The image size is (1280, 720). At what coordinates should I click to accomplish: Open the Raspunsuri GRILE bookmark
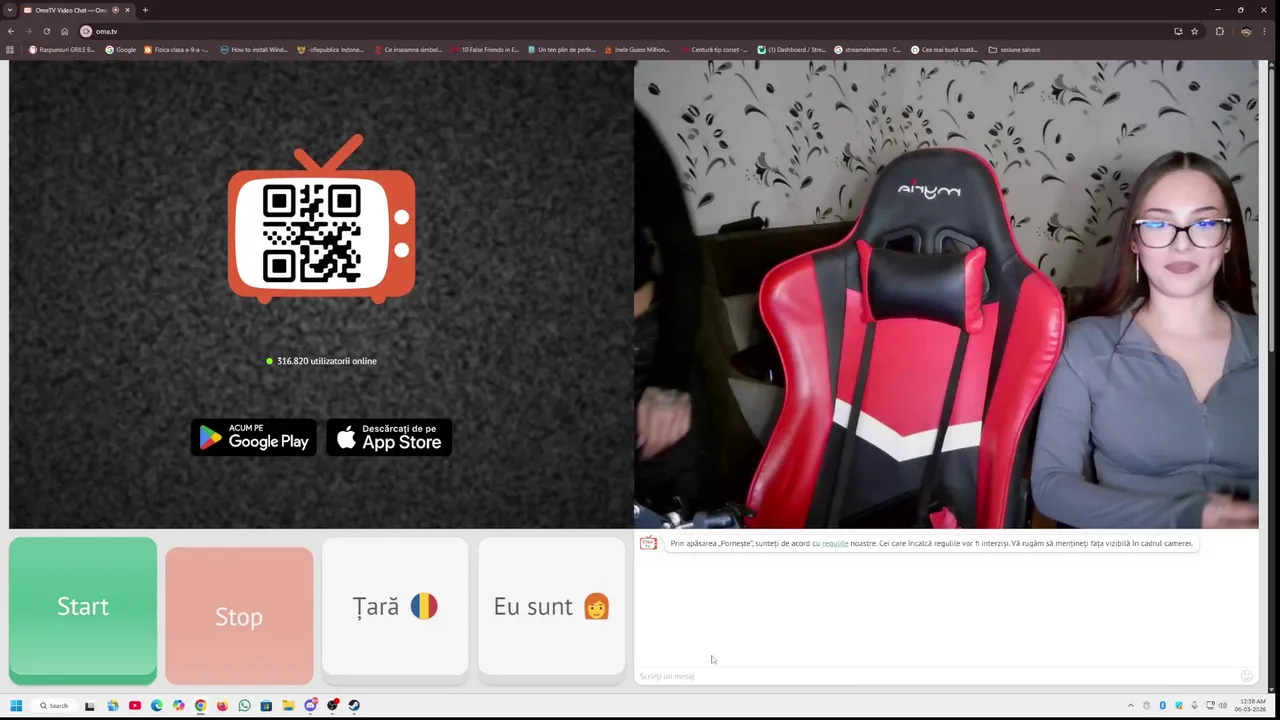click(62, 49)
